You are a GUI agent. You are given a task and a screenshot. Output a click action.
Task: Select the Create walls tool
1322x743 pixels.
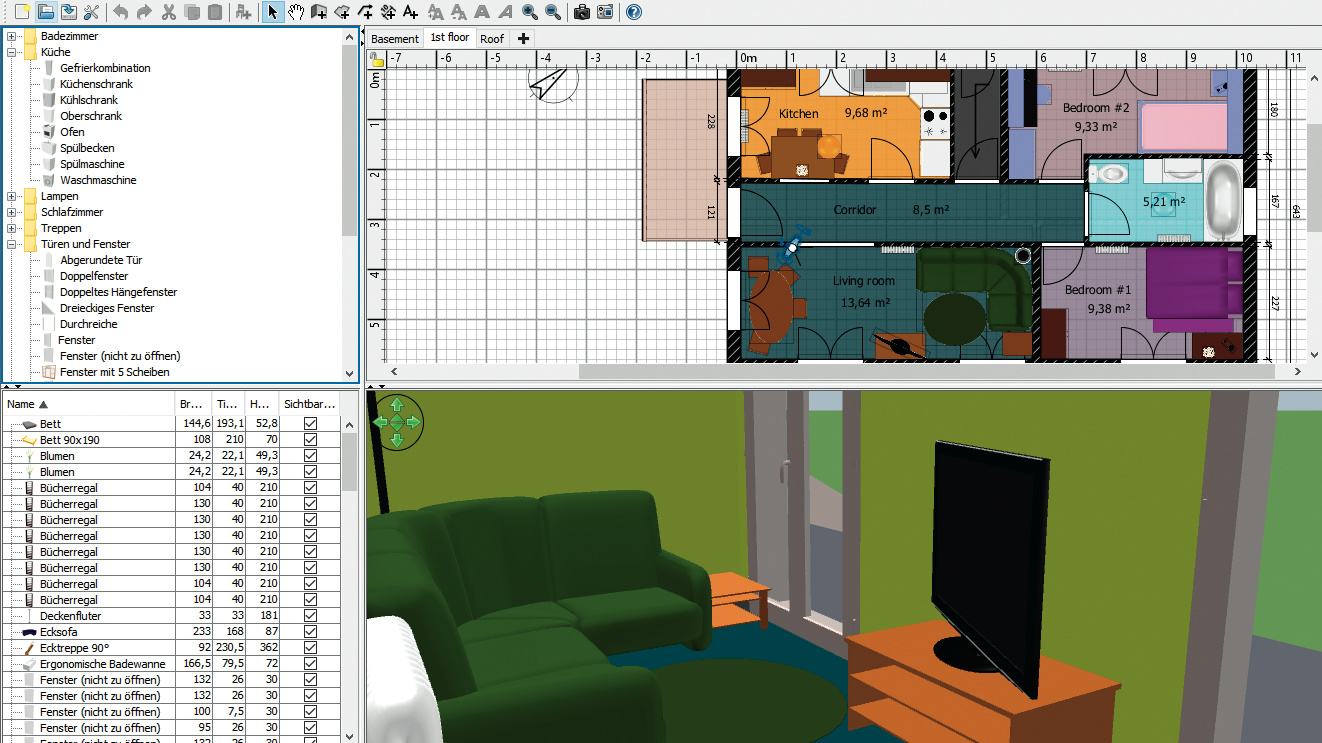click(x=319, y=12)
